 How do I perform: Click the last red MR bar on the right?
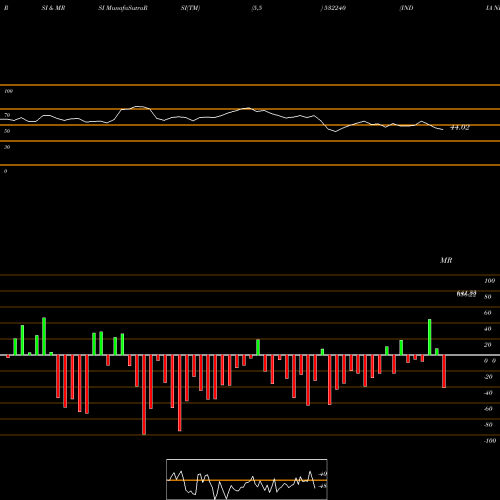(x=444, y=371)
